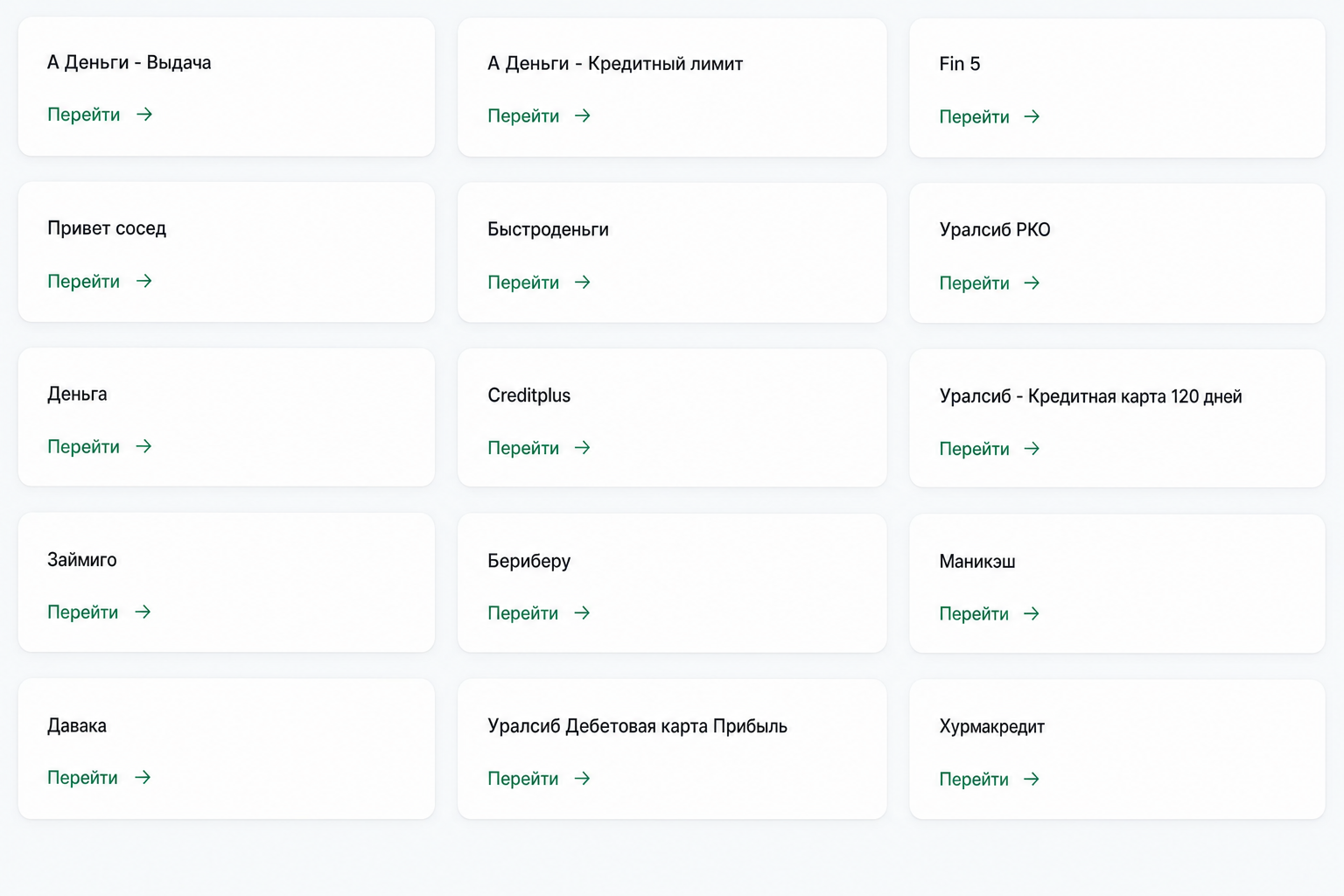Select the title "А Деньги - Кредитный лимит"
The image size is (1344, 896).
pos(615,63)
